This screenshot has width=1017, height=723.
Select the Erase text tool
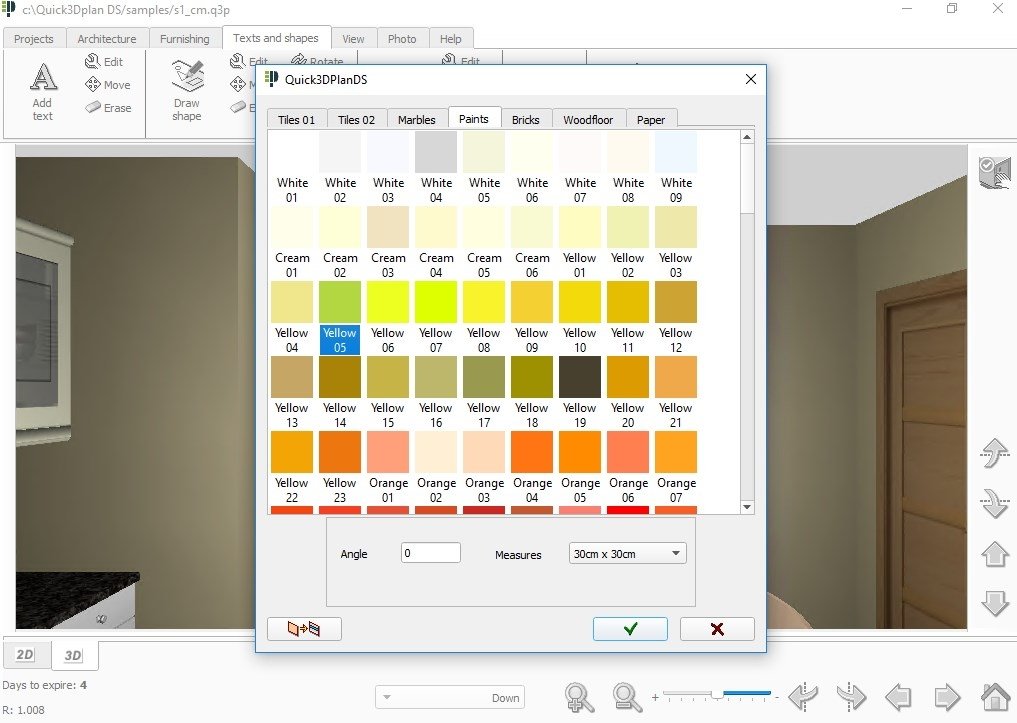pyautogui.click(x=108, y=108)
